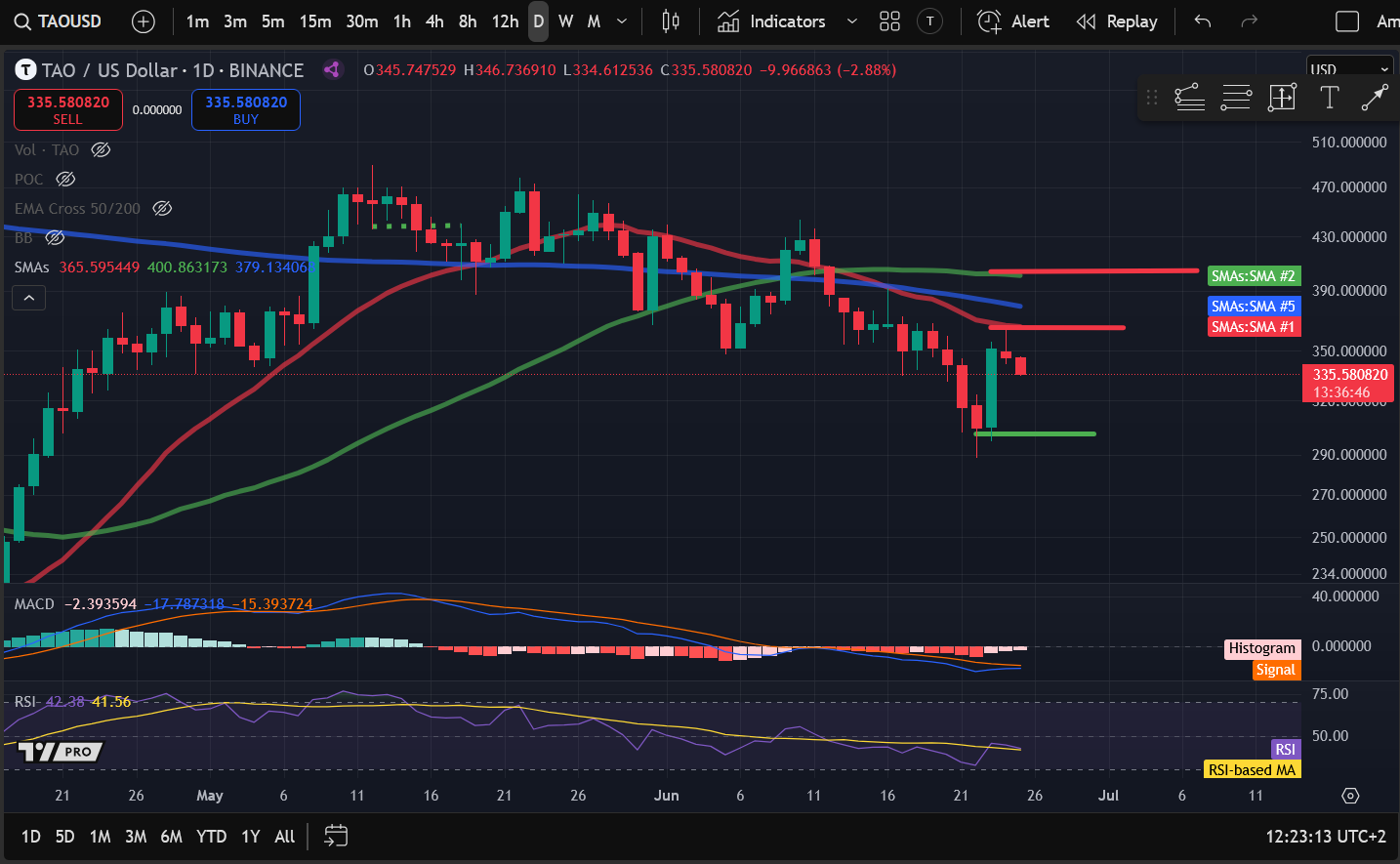Open the Indicators dialog
Image resolution: width=1400 pixels, height=864 pixels.
(x=772, y=21)
